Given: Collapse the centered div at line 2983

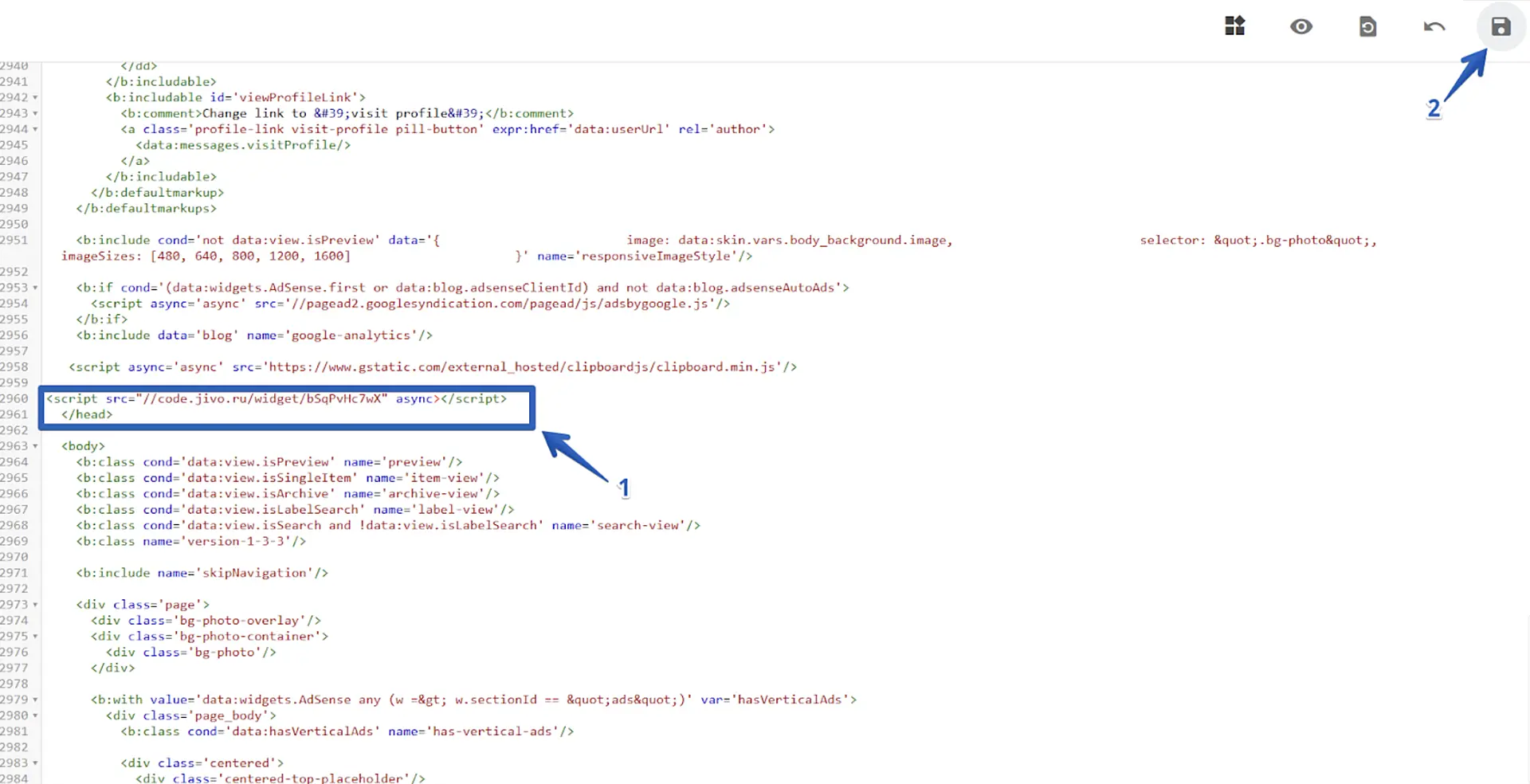Looking at the screenshot, I should coord(35,764).
